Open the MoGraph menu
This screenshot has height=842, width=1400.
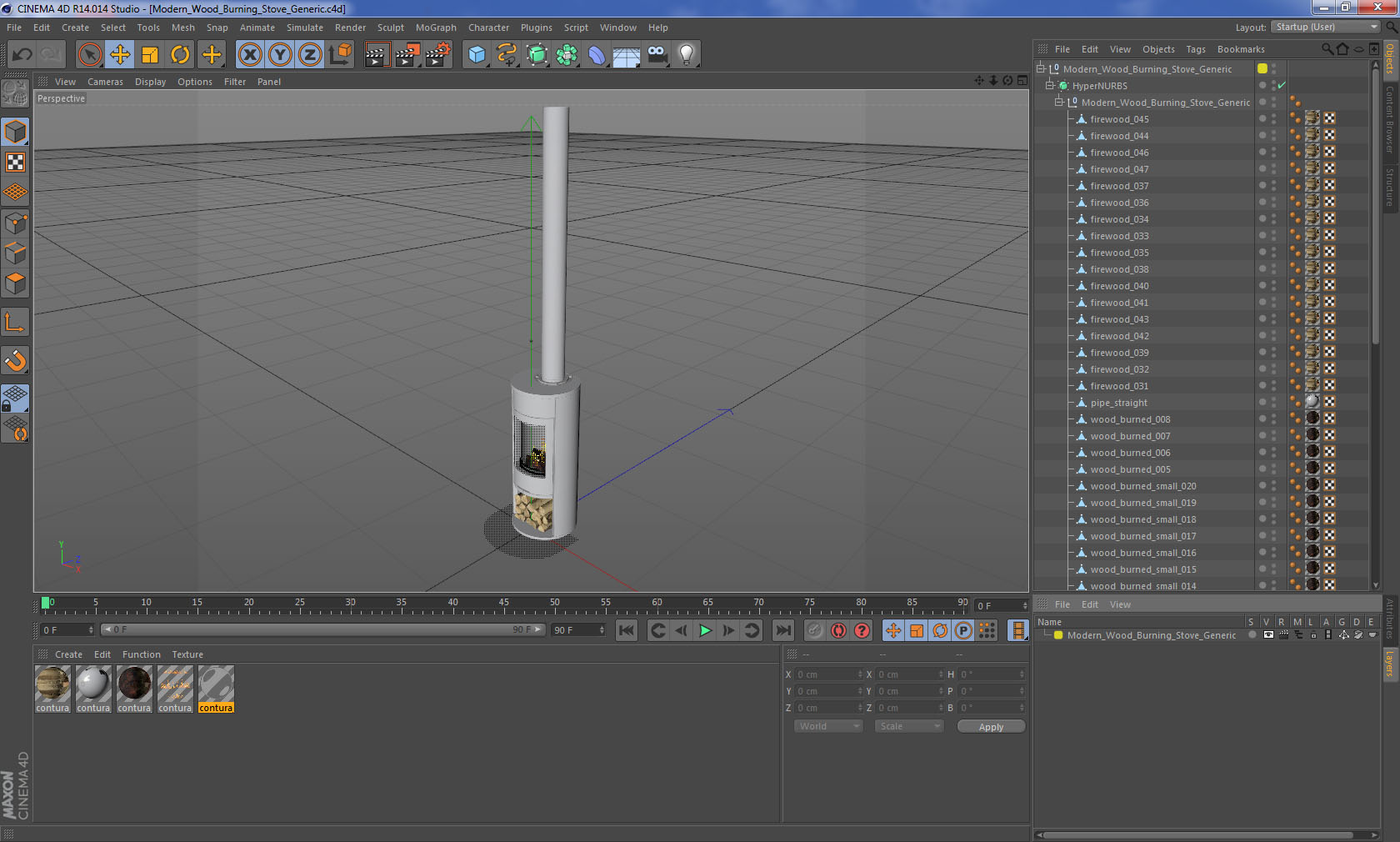[436, 28]
